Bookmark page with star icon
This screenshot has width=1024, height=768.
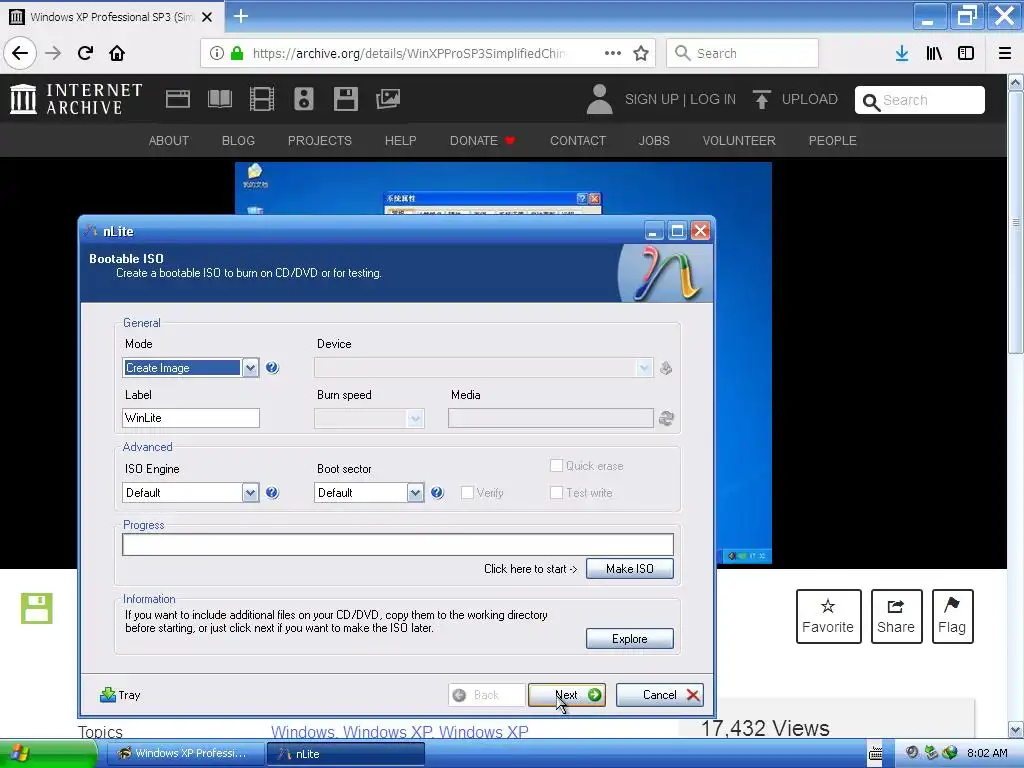tap(641, 53)
